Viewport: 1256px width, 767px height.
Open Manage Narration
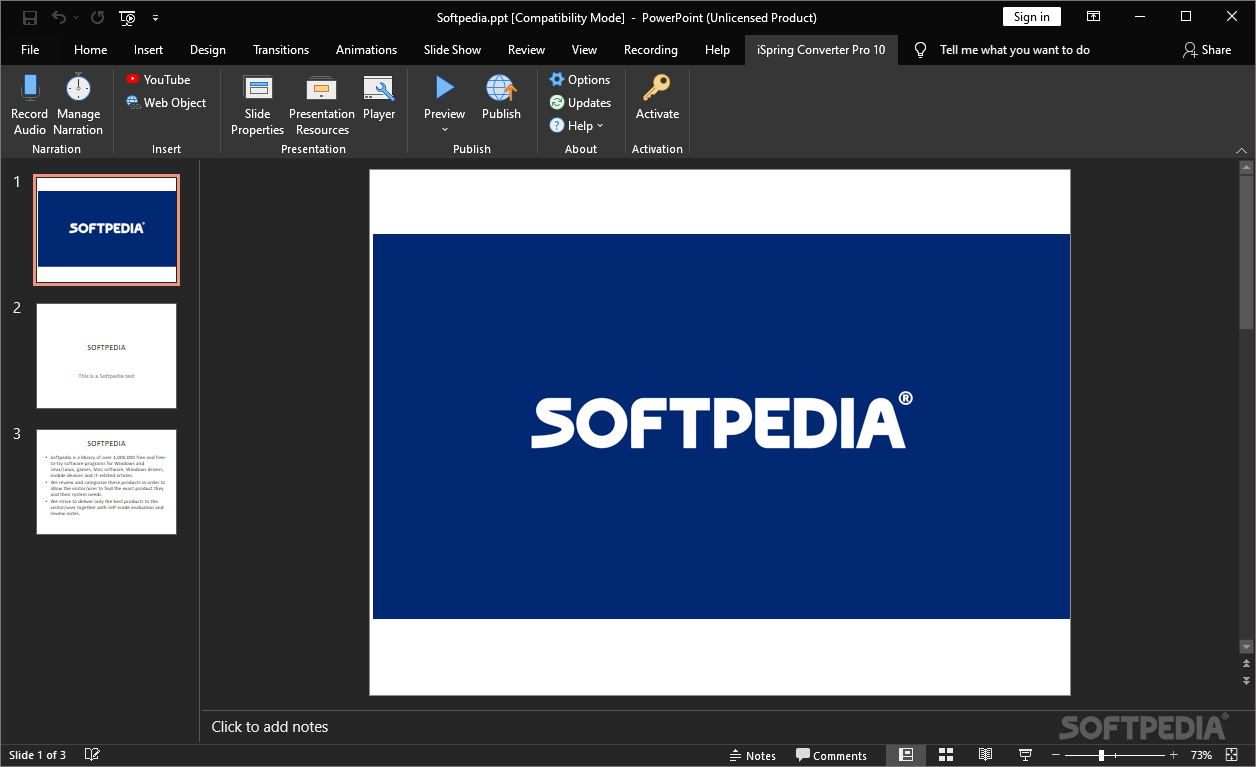pos(78,104)
